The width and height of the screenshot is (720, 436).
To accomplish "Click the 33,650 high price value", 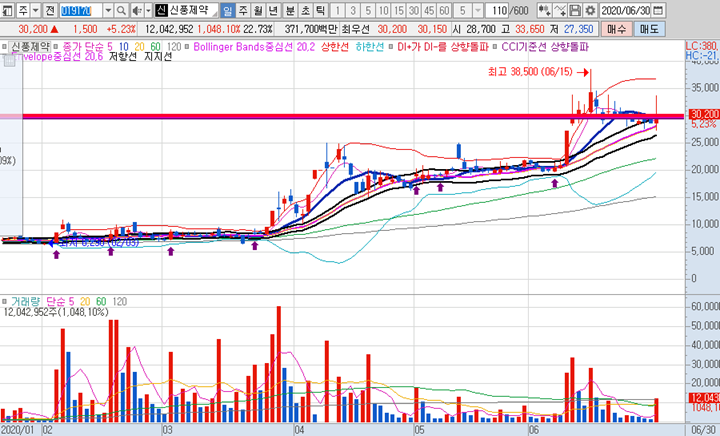I will pos(529,29).
